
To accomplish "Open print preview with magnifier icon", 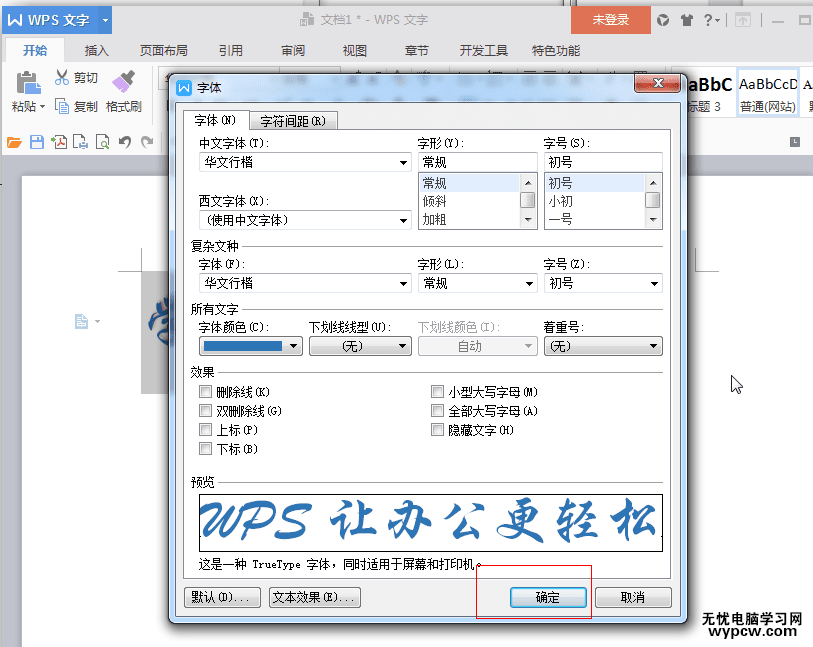I will tap(103, 142).
